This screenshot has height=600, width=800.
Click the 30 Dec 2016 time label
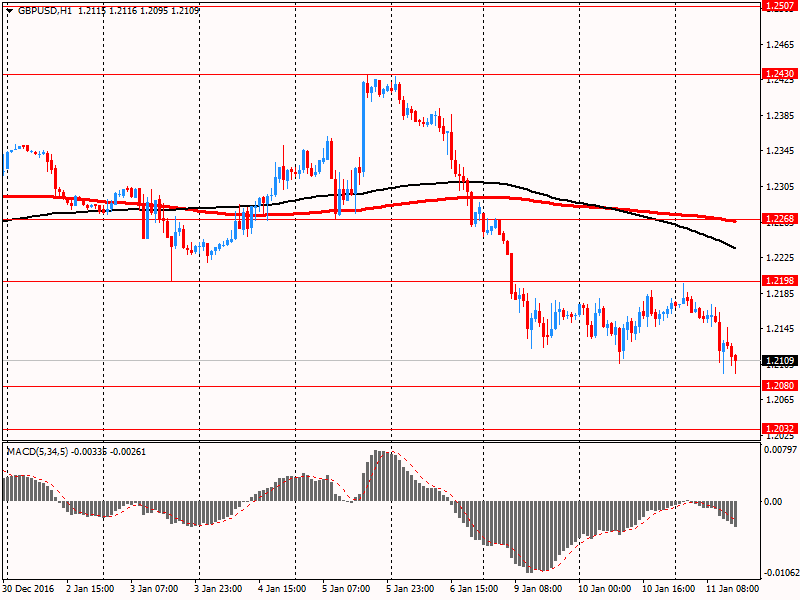[28, 588]
